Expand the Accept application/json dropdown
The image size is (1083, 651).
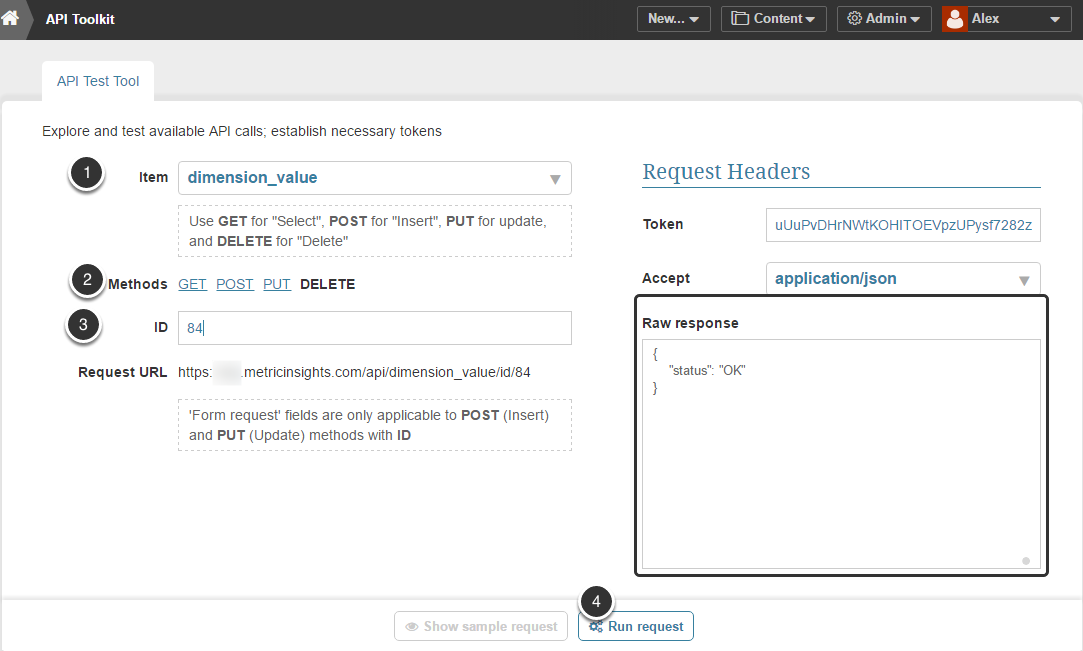(x=902, y=279)
